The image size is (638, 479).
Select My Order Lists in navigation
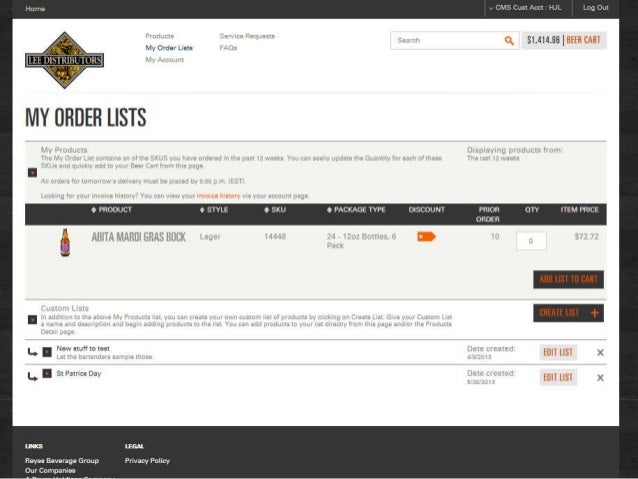click(x=169, y=48)
